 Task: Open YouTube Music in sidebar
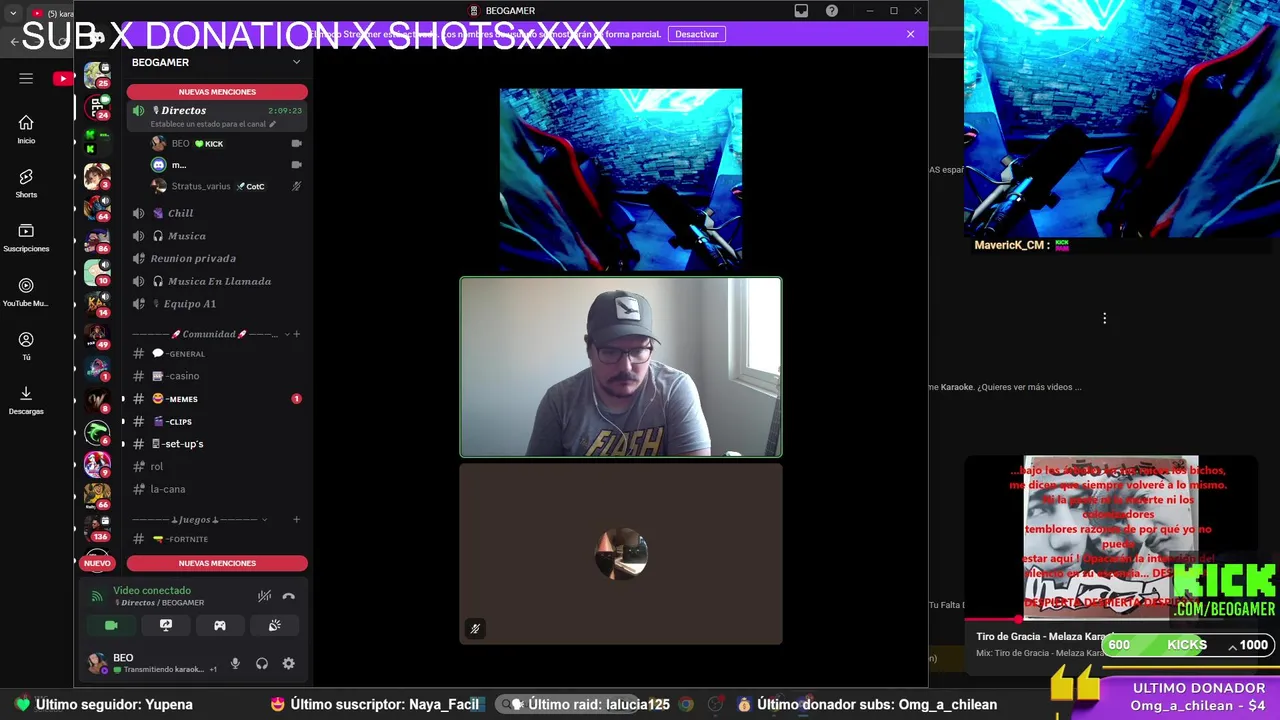click(26, 291)
